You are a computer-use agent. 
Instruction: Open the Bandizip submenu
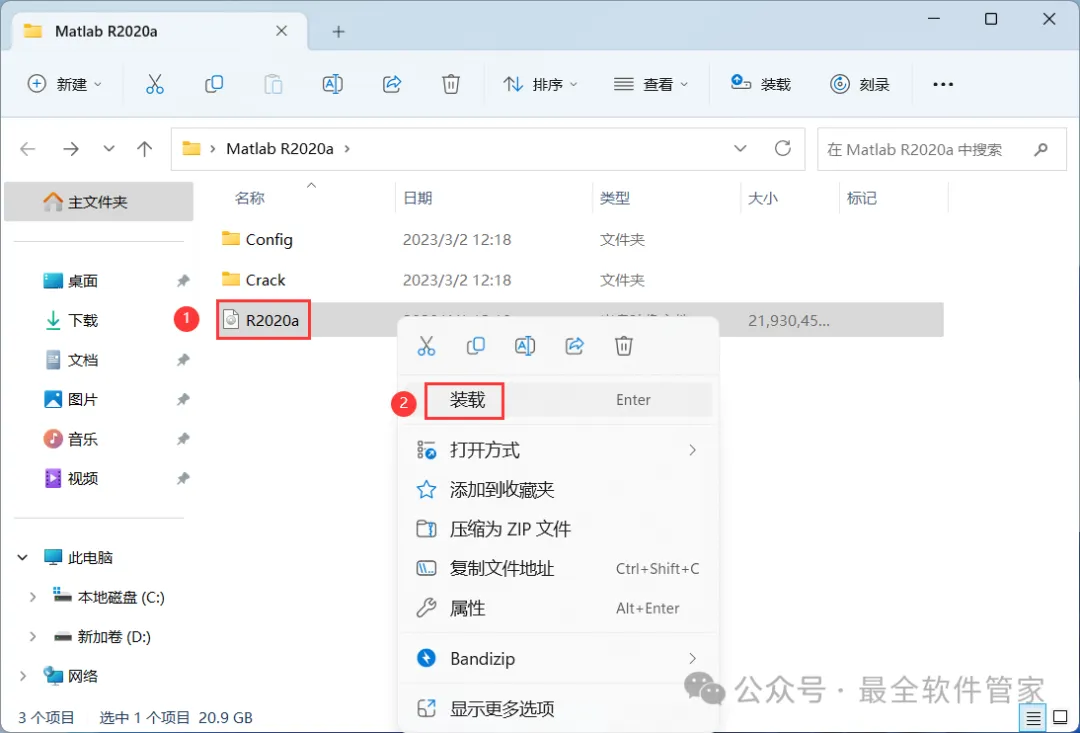(559, 659)
